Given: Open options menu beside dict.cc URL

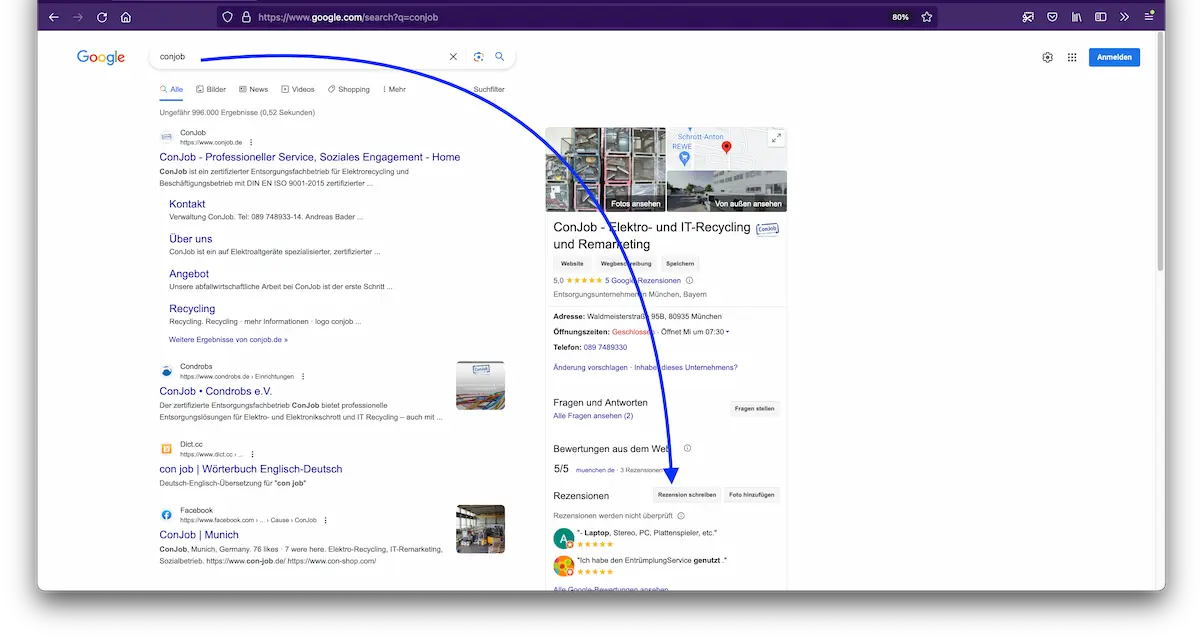Looking at the screenshot, I should [x=252, y=454].
